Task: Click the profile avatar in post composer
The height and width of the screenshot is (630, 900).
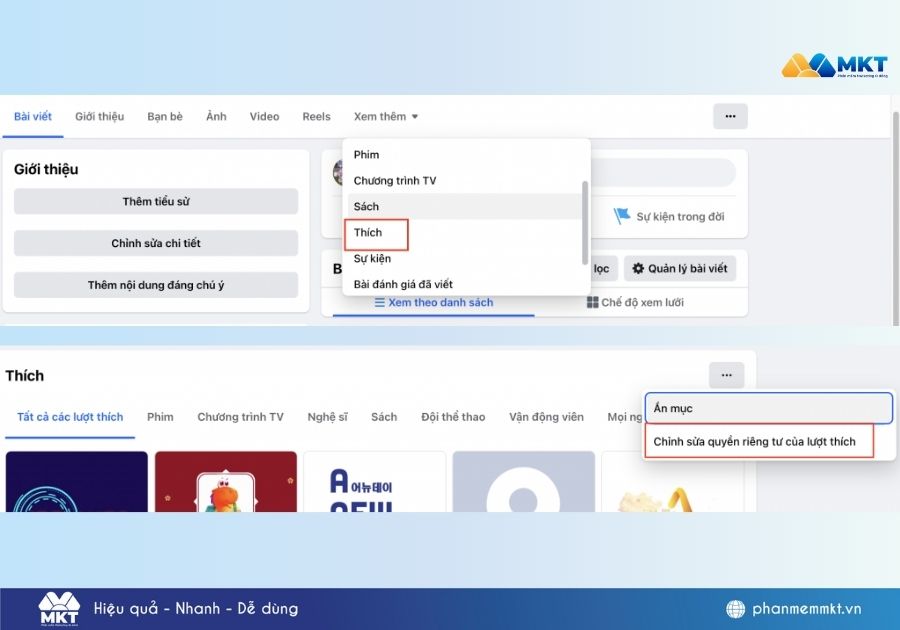Action: click(x=340, y=173)
